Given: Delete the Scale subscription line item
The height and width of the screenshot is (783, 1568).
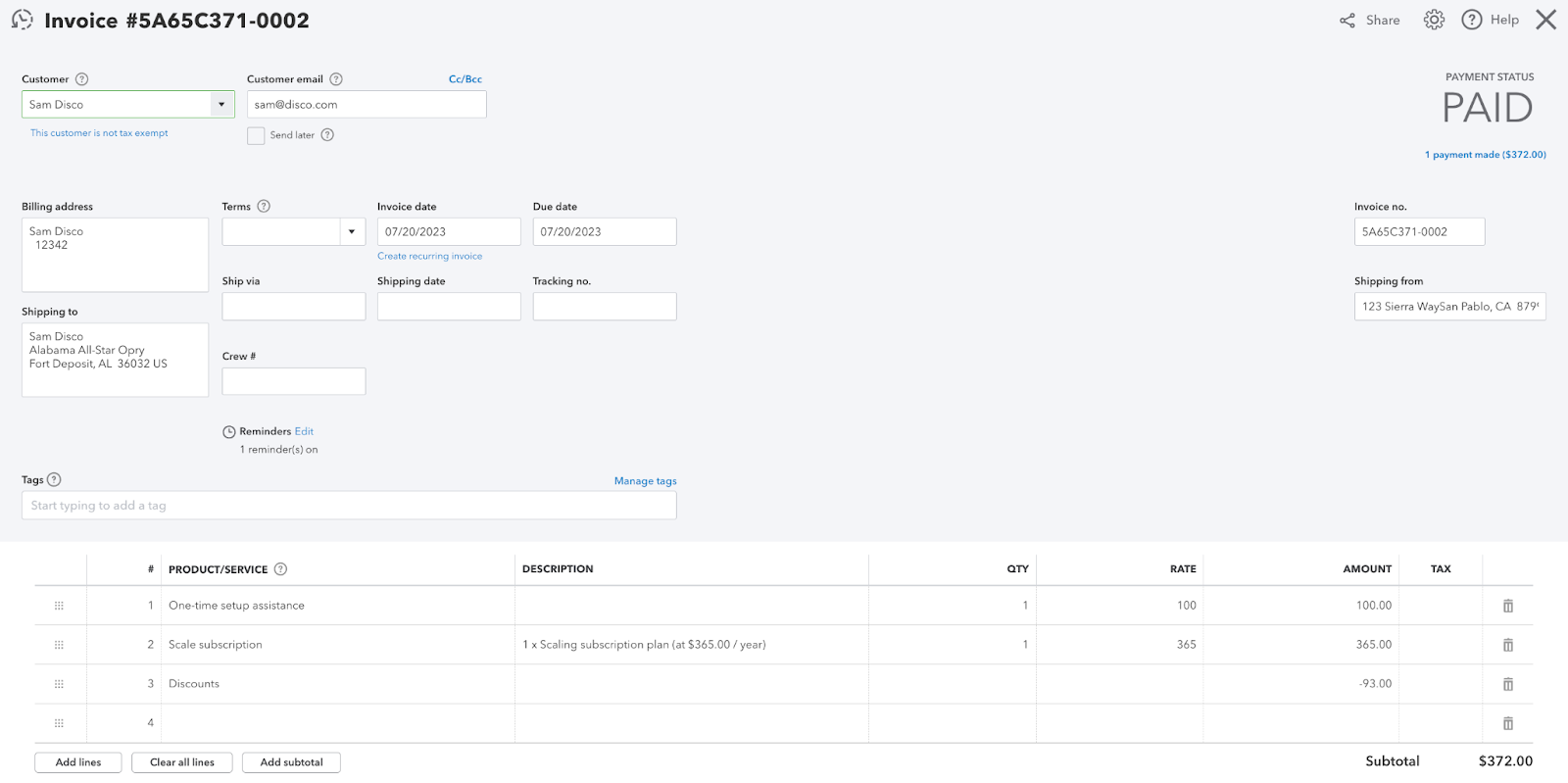Looking at the screenshot, I should [1508, 645].
